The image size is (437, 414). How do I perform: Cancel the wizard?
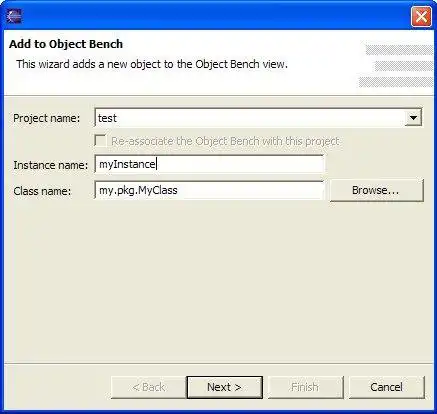(x=387, y=387)
